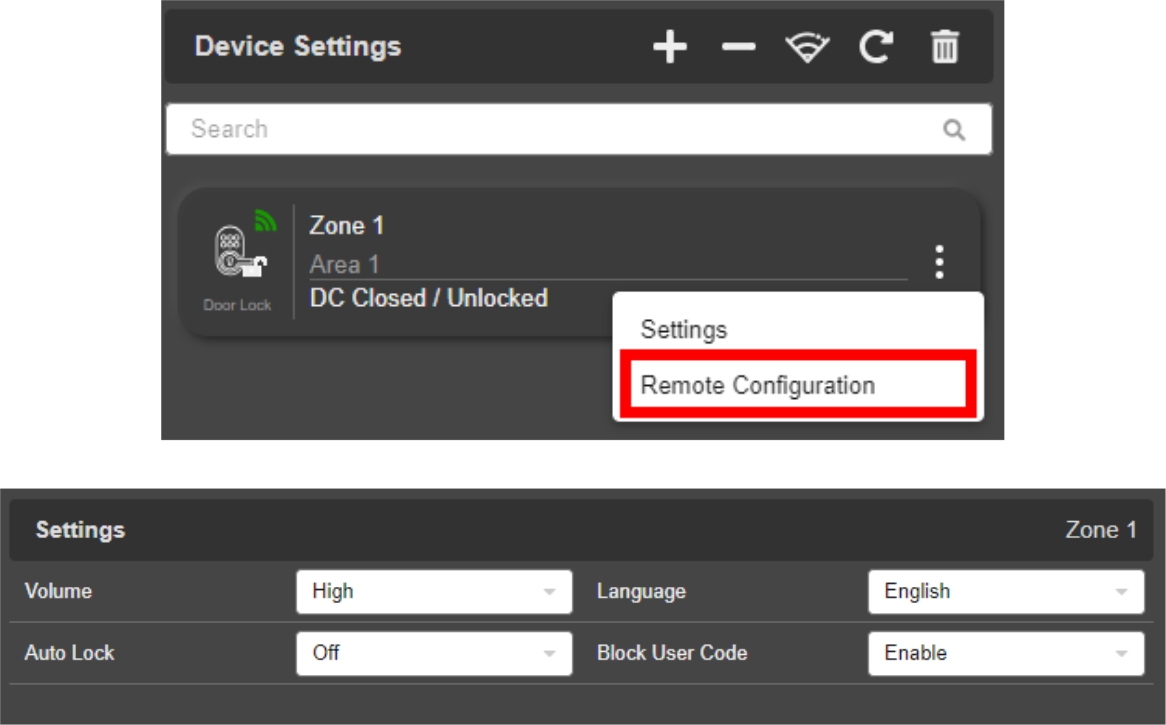Image resolution: width=1166 pixels, height=725 pixels.
Task: Click the minus remove device icon
Action: coord(738,47)
